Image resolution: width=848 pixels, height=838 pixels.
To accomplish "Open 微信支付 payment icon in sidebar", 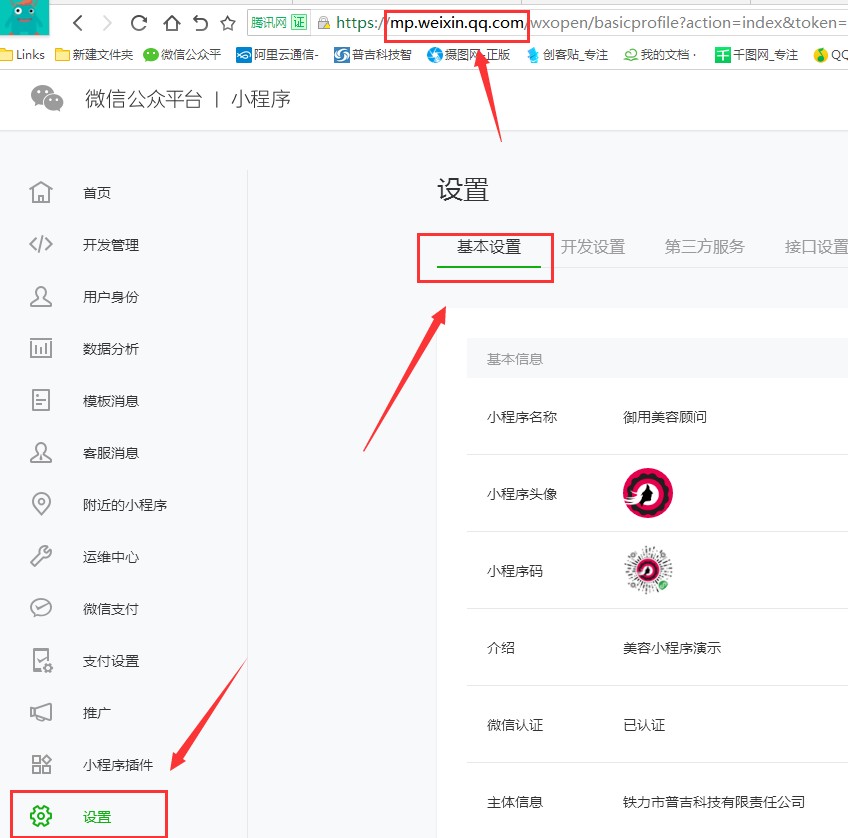I will [x=42, y=608].
